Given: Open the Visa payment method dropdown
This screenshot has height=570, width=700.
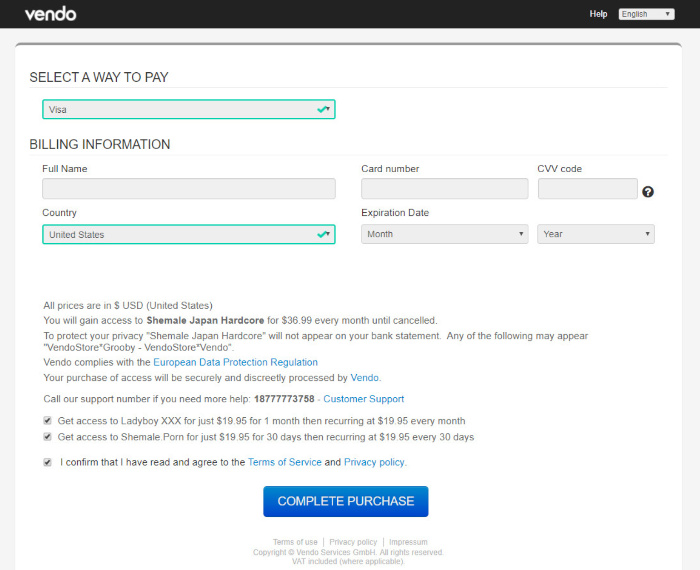Looking at the screenshot, I should (x=188, y=109).
